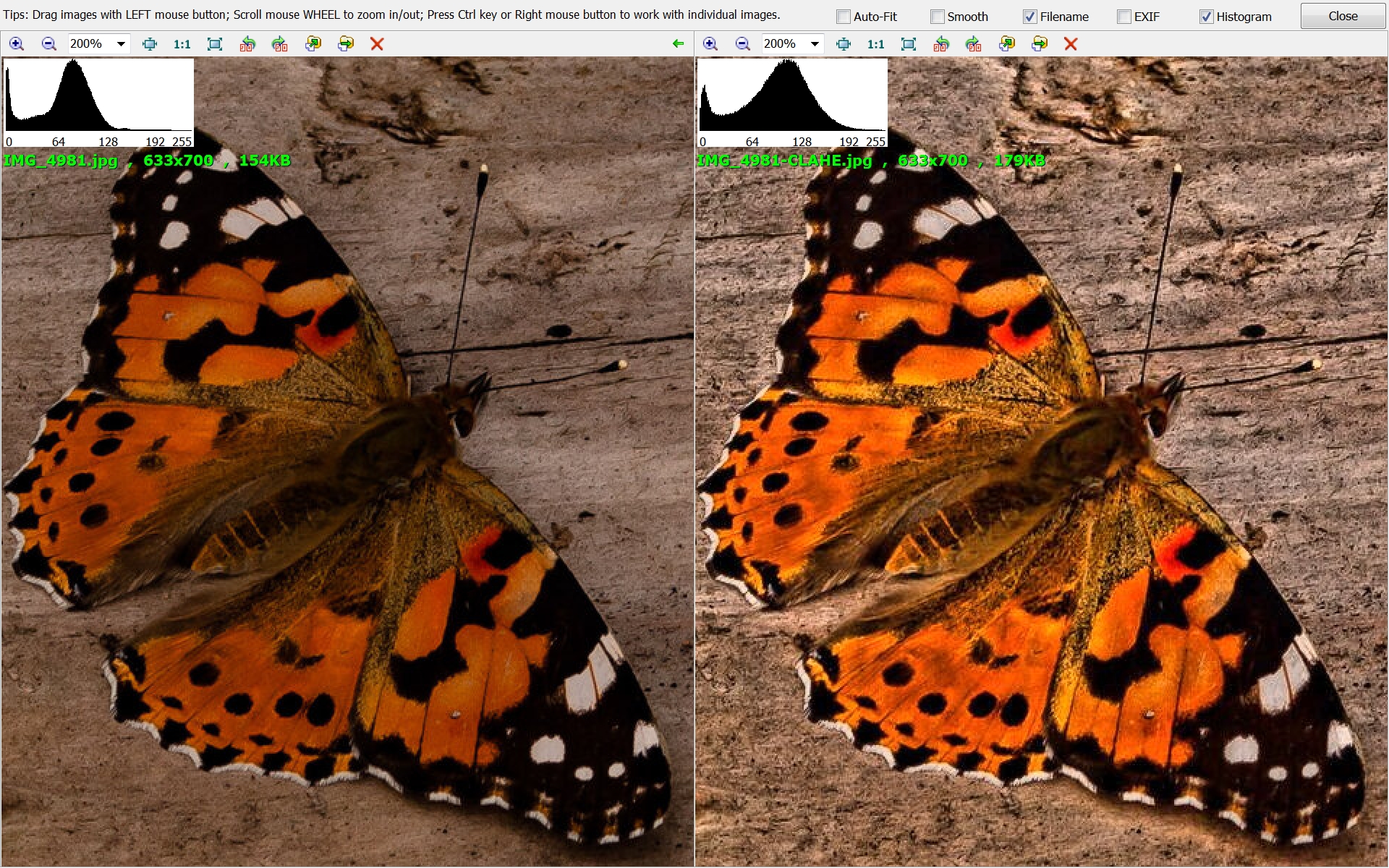1389x868 pixels.
Task: Click the Close button
Action: (x=1343, y=16)
